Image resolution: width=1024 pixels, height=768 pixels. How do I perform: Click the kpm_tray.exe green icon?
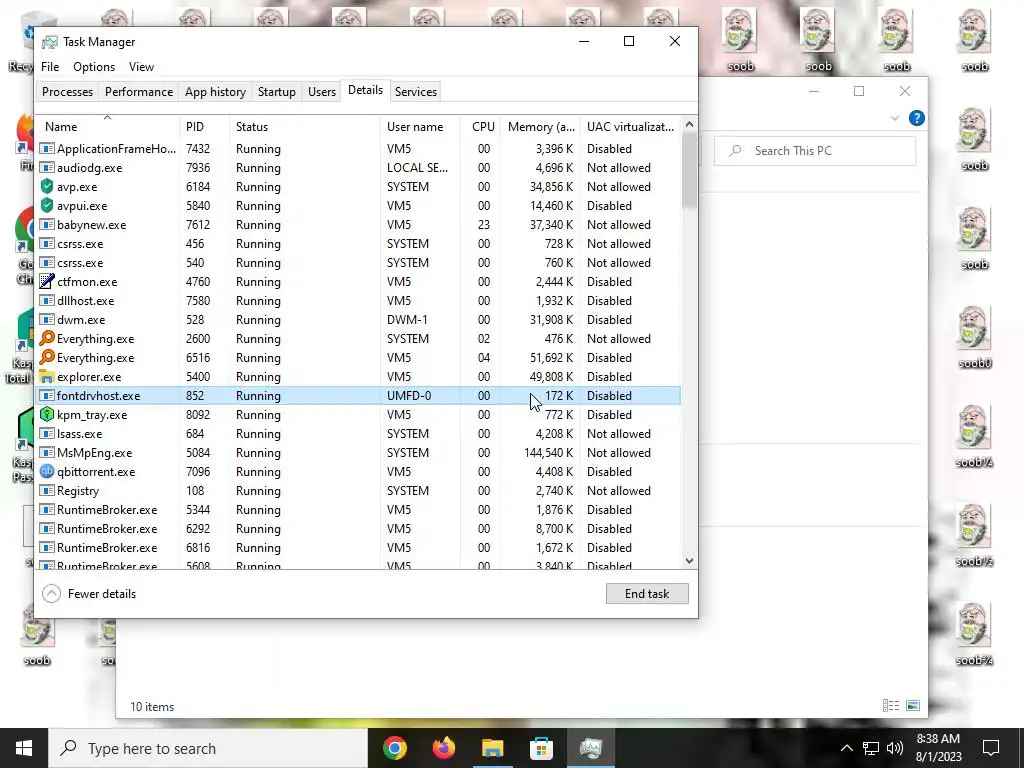pos(46,415)
